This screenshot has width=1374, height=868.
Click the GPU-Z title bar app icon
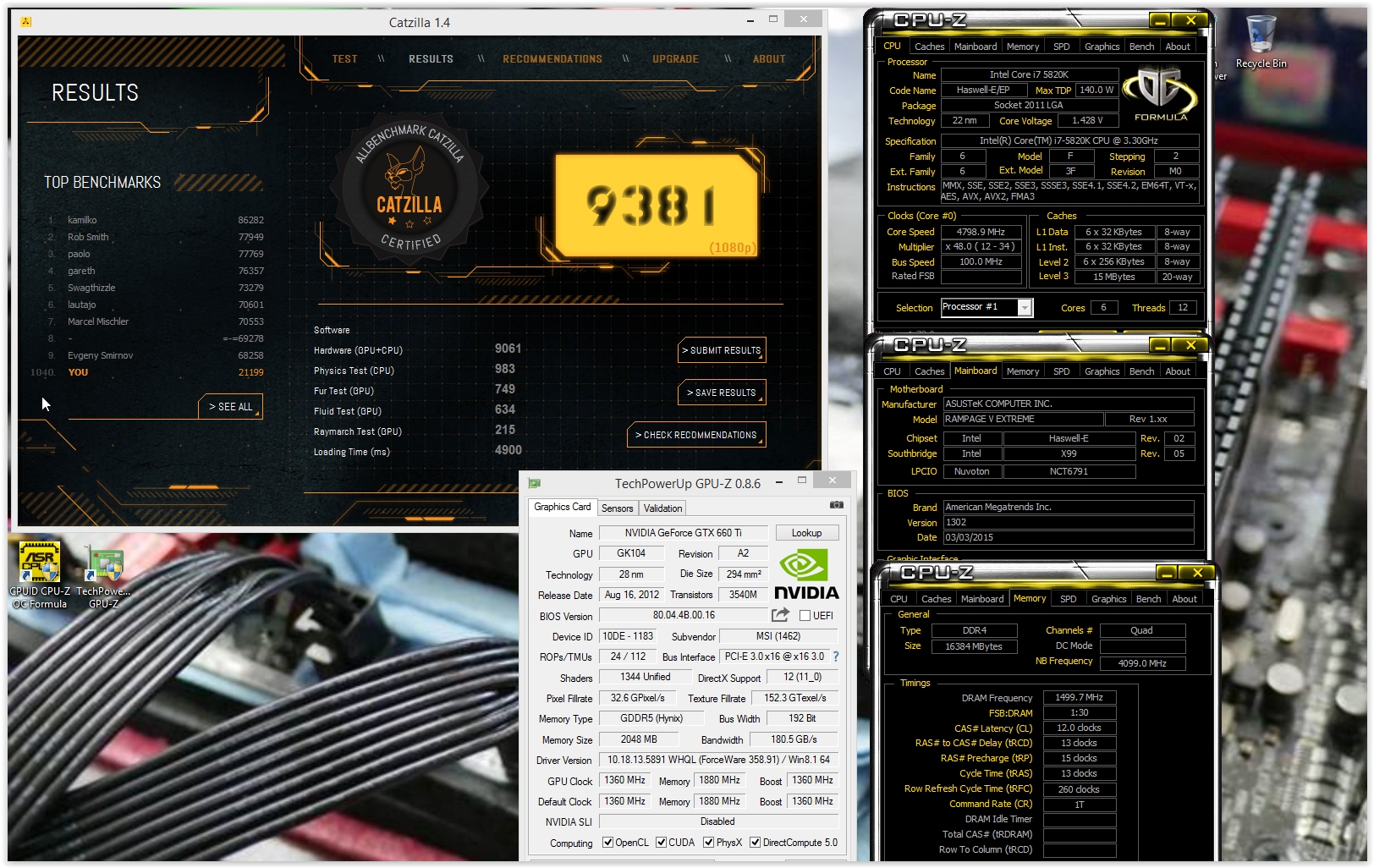pyautogui.click(x=534, y=483)
